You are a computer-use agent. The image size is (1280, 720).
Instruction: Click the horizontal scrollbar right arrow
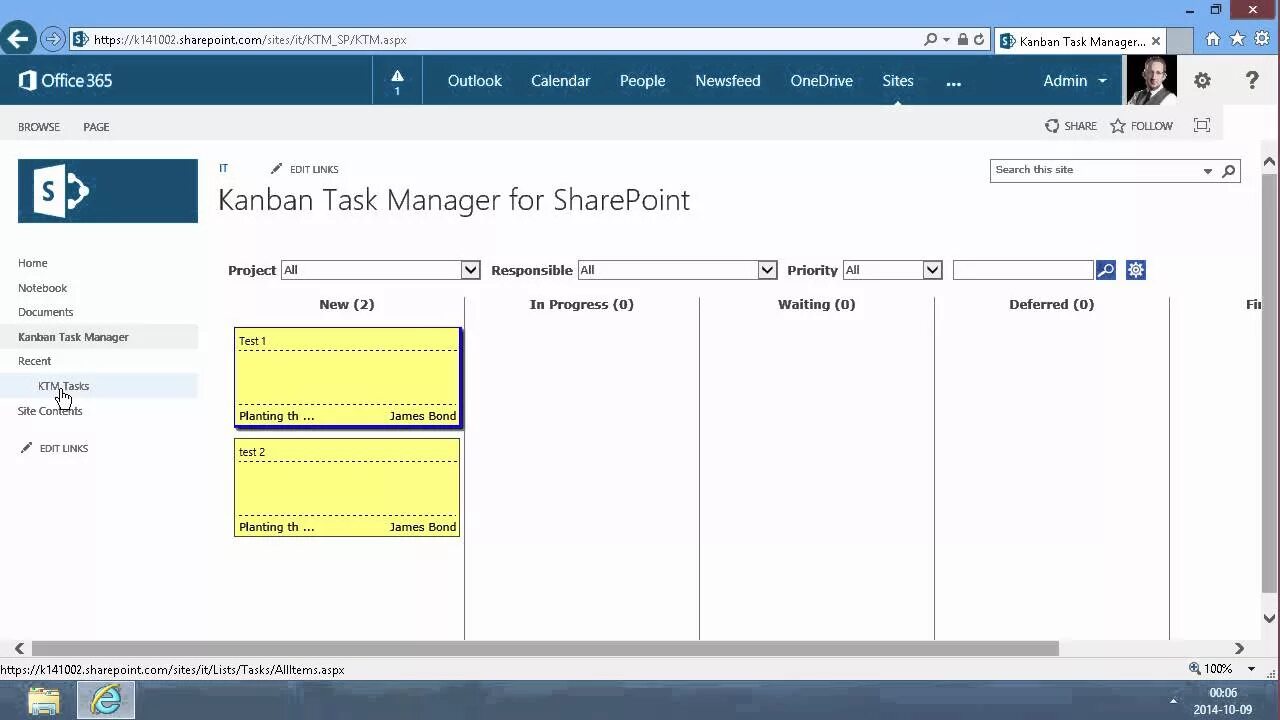pyautogui.click(x=1239, y=648)
